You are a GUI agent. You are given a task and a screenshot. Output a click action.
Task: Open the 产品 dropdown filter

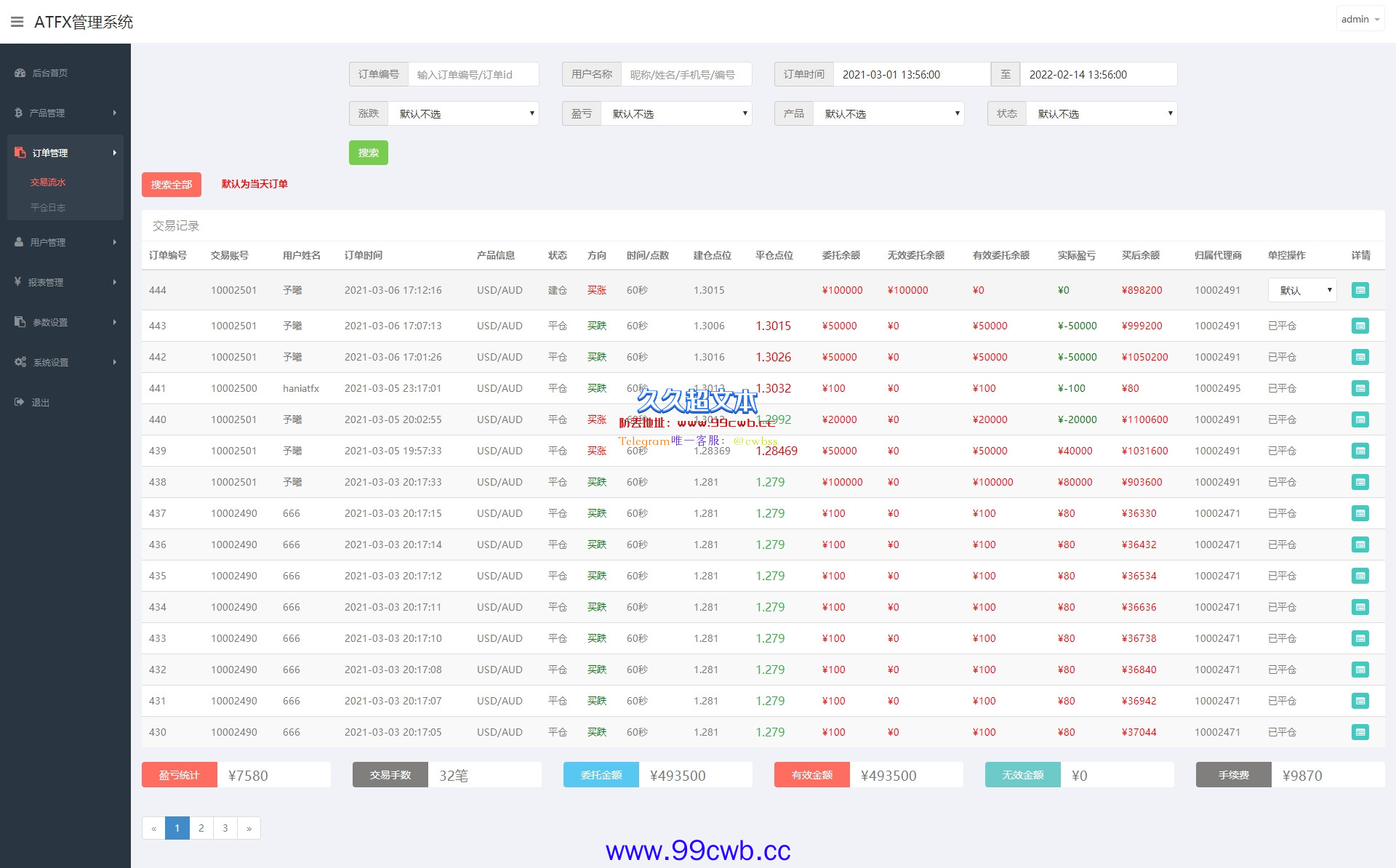tap(889, 113)
